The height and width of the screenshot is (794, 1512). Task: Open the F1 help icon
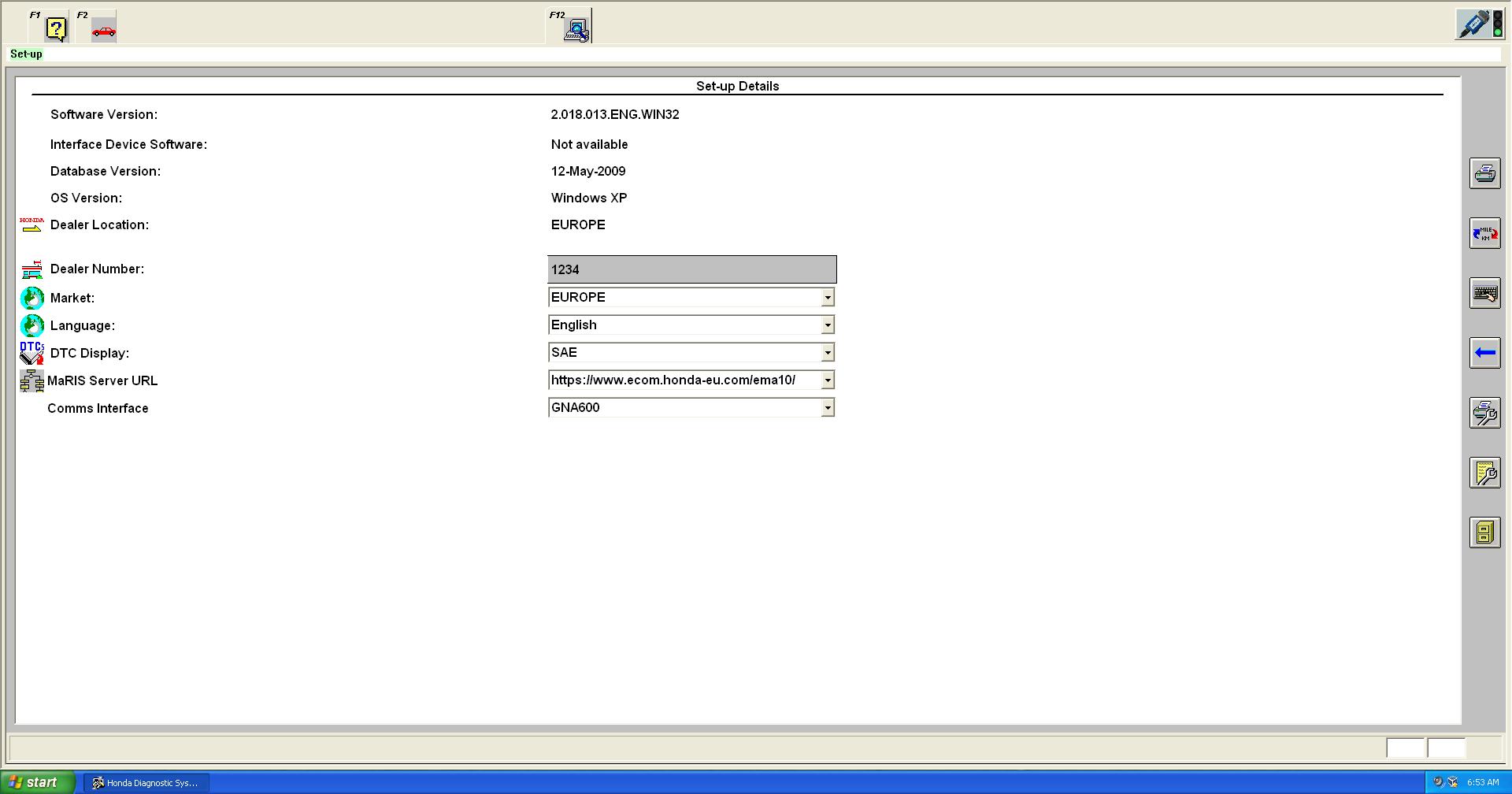pyautogui.click(x=56, y=29)
